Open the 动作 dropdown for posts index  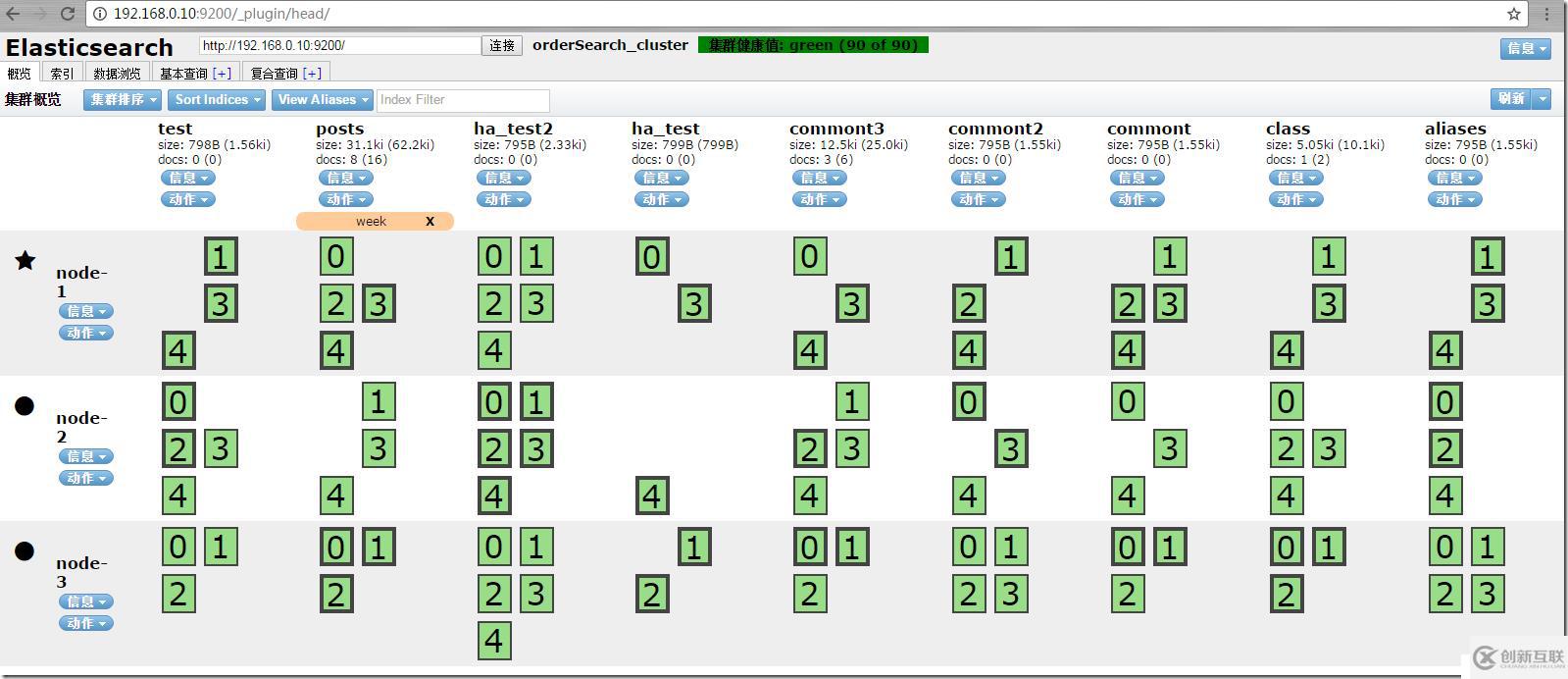[x=346, y=199]
